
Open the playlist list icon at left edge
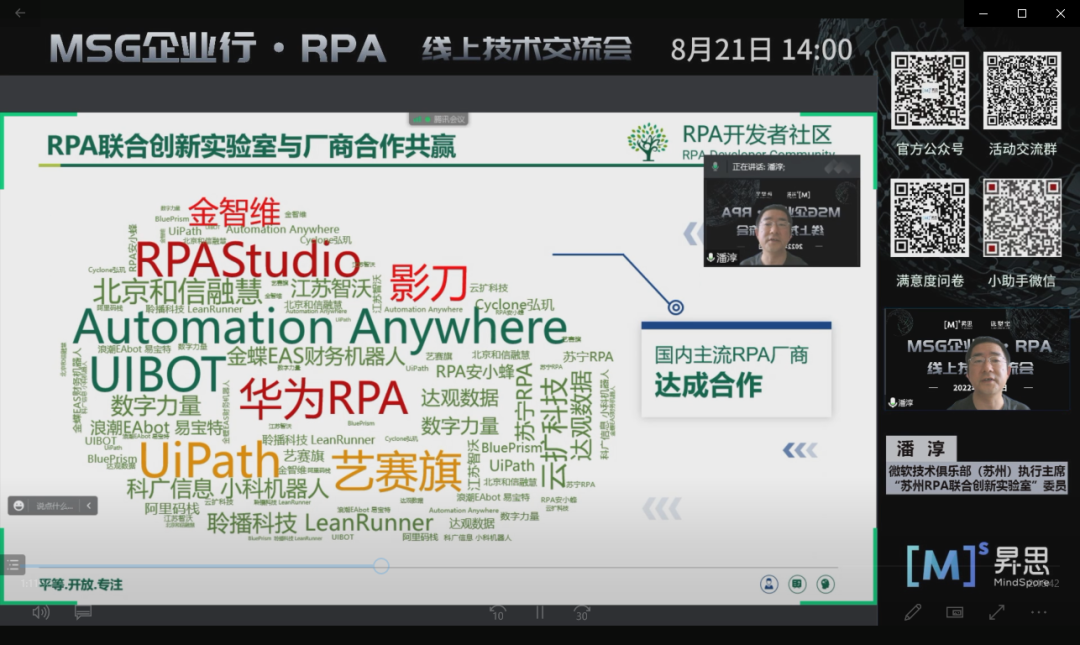12,565
